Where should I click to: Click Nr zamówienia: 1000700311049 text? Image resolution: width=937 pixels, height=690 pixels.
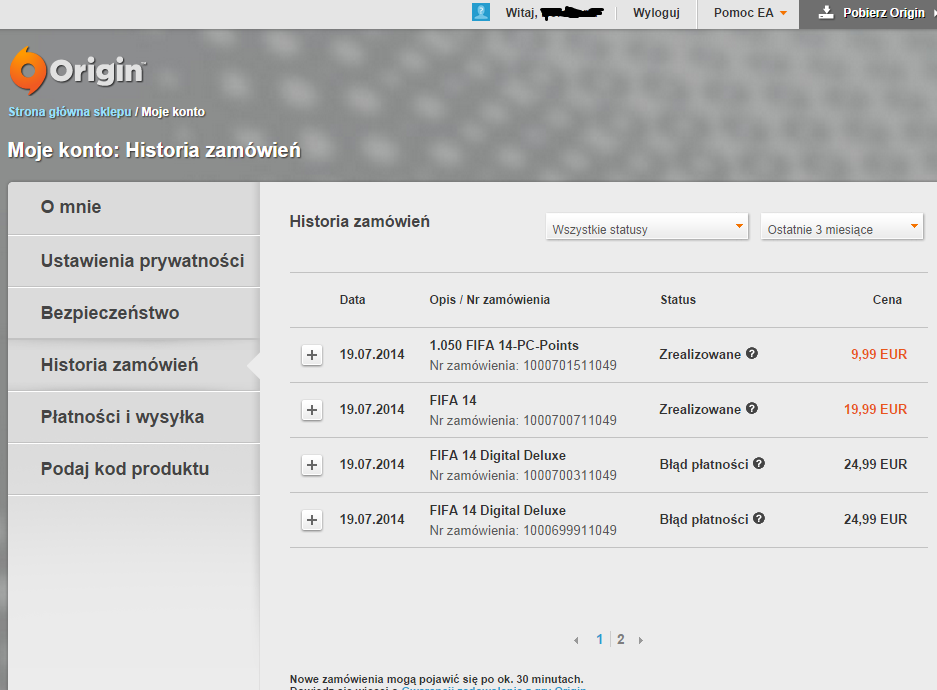pyautogui.click(x=523, y=475)
